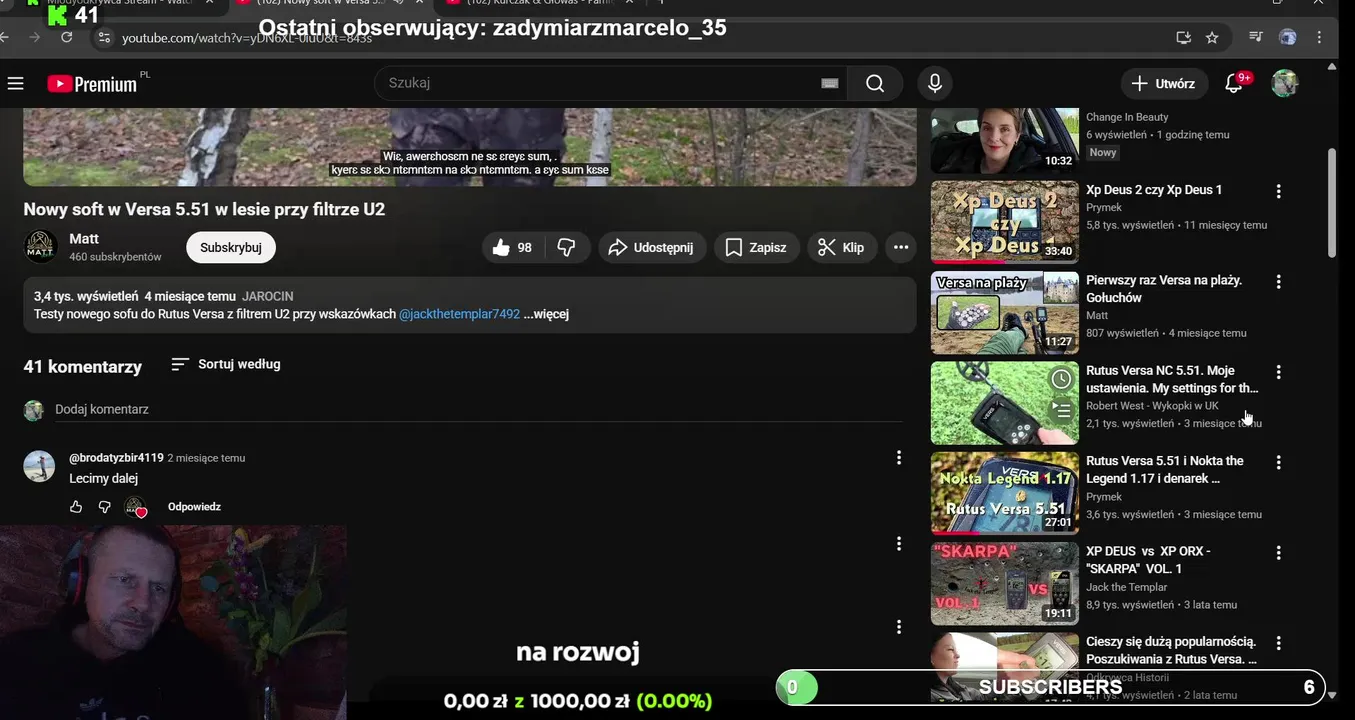
Task: Open Nokta Legend 1.17 video thumbnail
Action: click(x=1005, y=493)
